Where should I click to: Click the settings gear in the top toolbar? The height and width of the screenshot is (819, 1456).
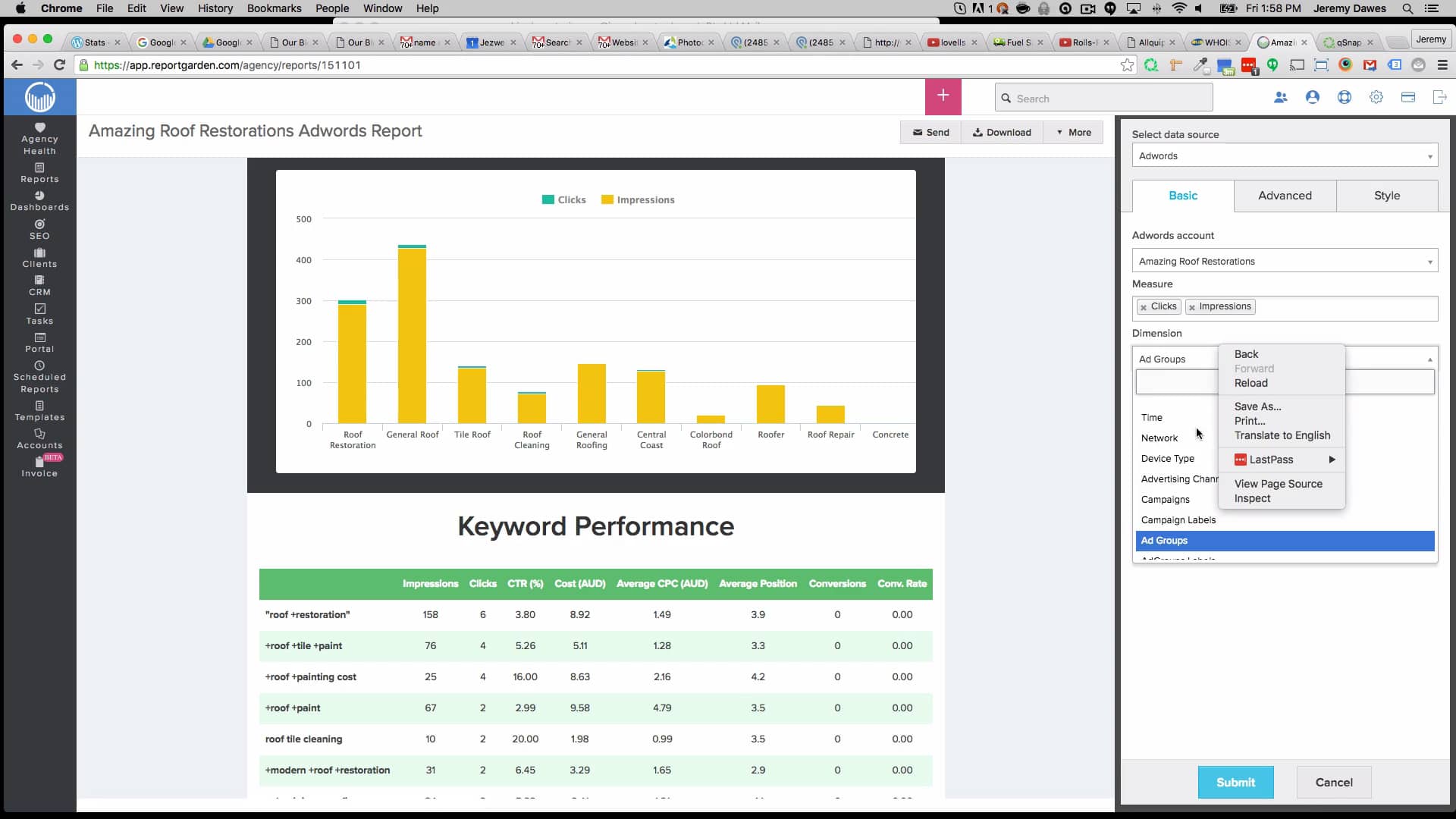(x=1376, y=97)
